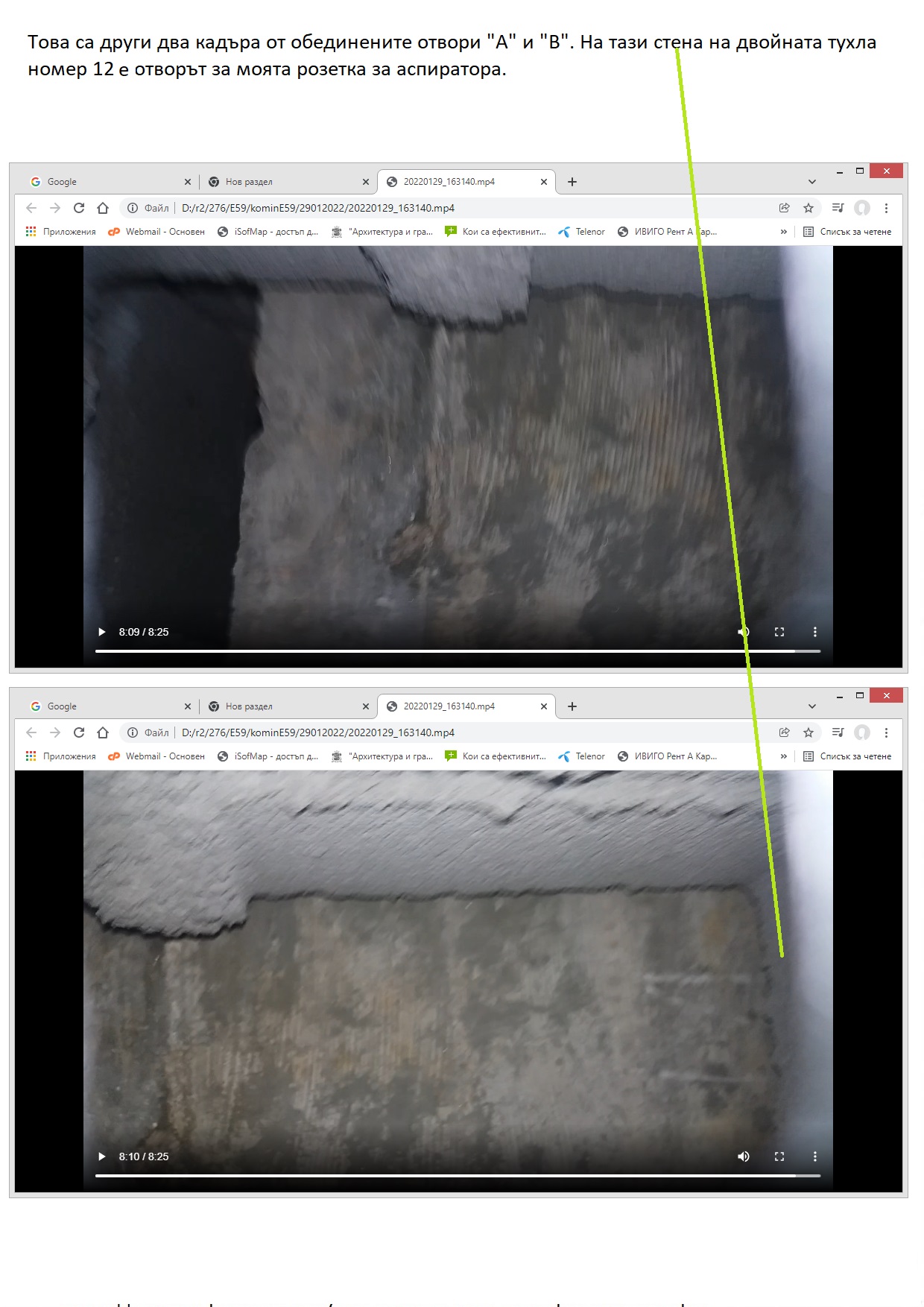Click the reload icon in upper browser
924x1307 pixels.
[x=79, y=208]
